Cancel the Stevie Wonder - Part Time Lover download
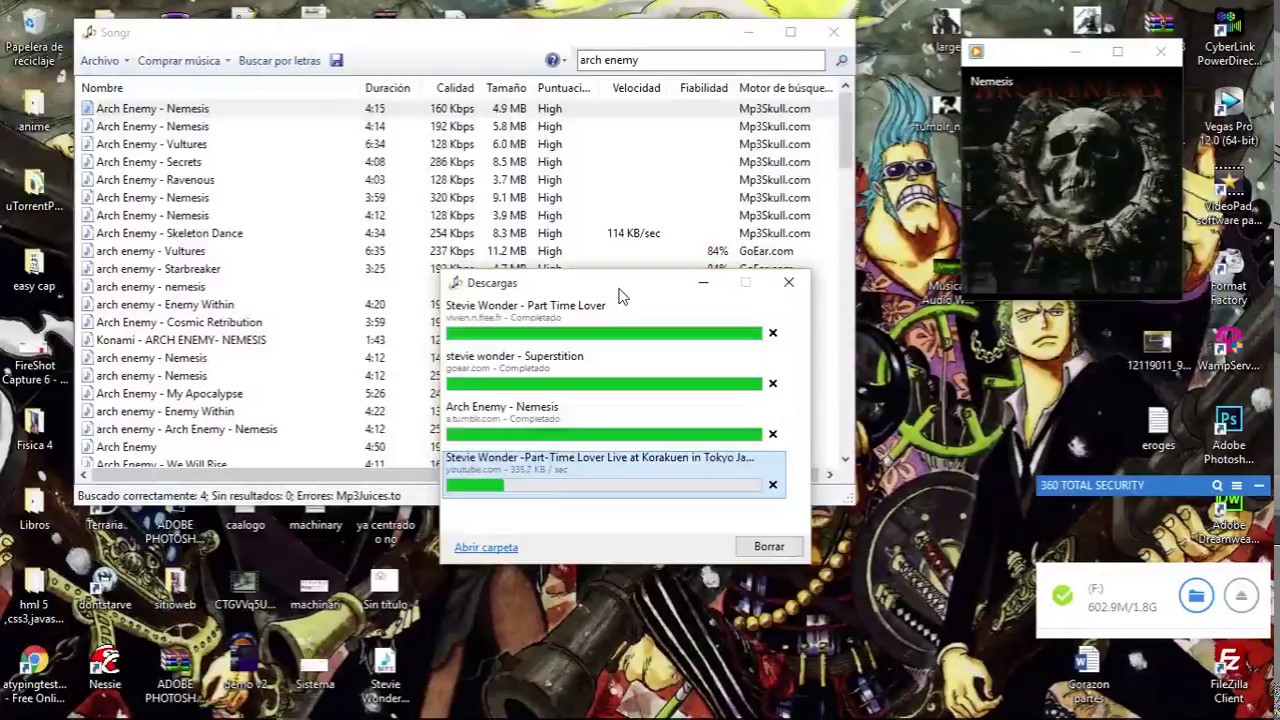Image resolution: width=1280 pixels, height=720 pixels. click(x=772, y=333)
